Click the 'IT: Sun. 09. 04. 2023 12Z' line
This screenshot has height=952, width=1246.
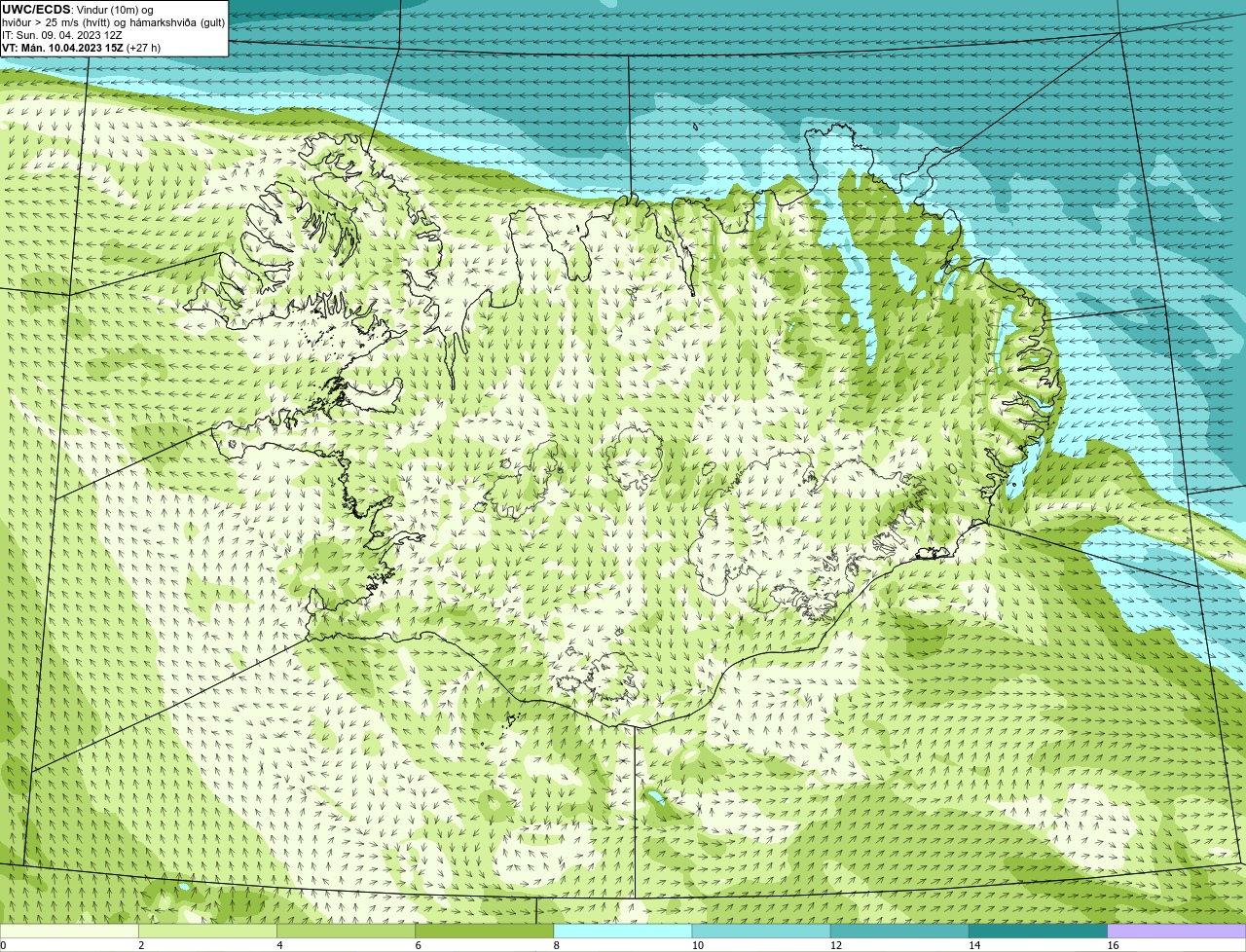tap(62, 35)
